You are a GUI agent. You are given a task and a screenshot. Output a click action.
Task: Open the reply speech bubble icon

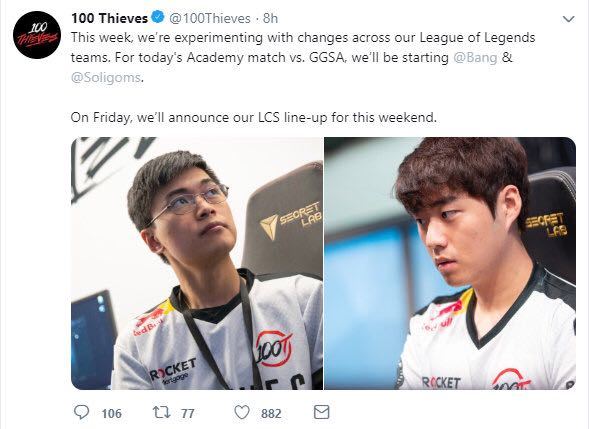(x=81, y=412)
